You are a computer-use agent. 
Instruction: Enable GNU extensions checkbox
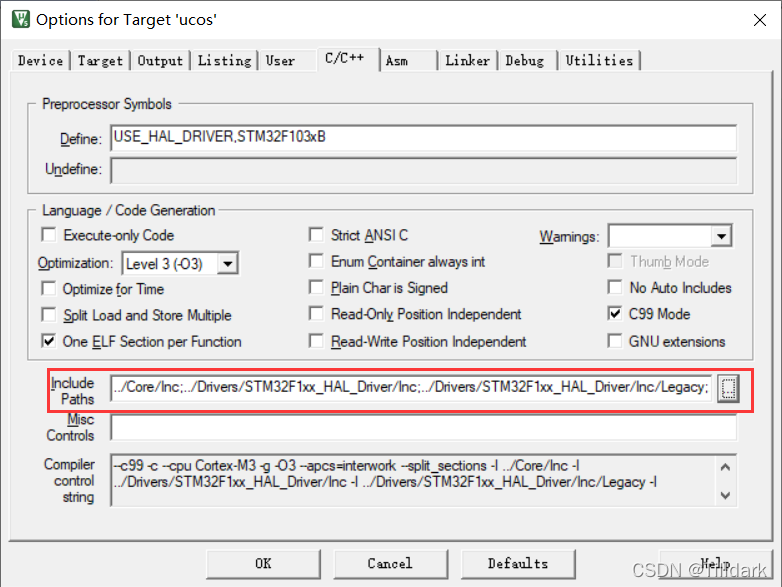coord(615,341)
